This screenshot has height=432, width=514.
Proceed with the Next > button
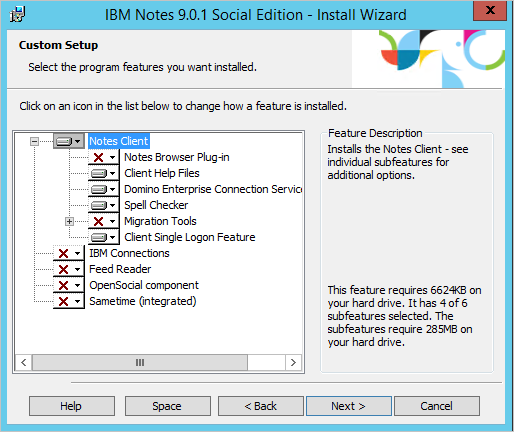coord(349,406)
